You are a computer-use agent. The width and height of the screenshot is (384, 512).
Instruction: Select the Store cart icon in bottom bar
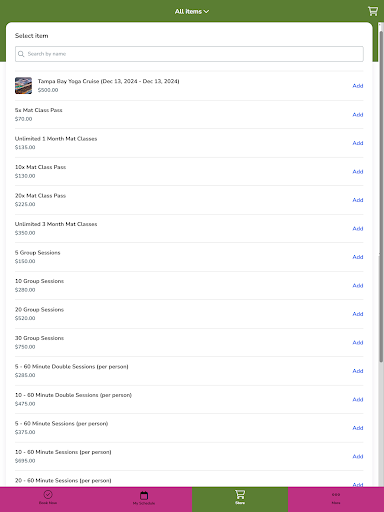[240, 494]
